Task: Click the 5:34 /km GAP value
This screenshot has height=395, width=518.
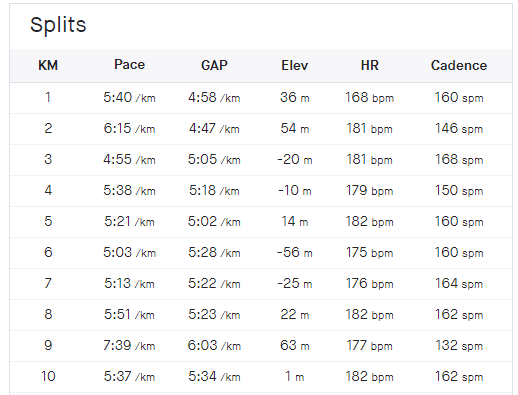Action: (214, 377)
